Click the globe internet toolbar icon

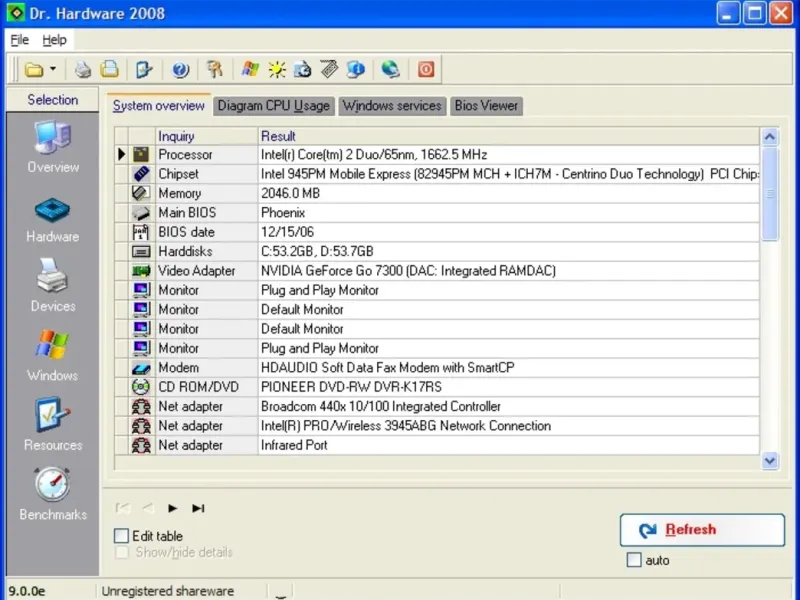click(x=390, y=69)
